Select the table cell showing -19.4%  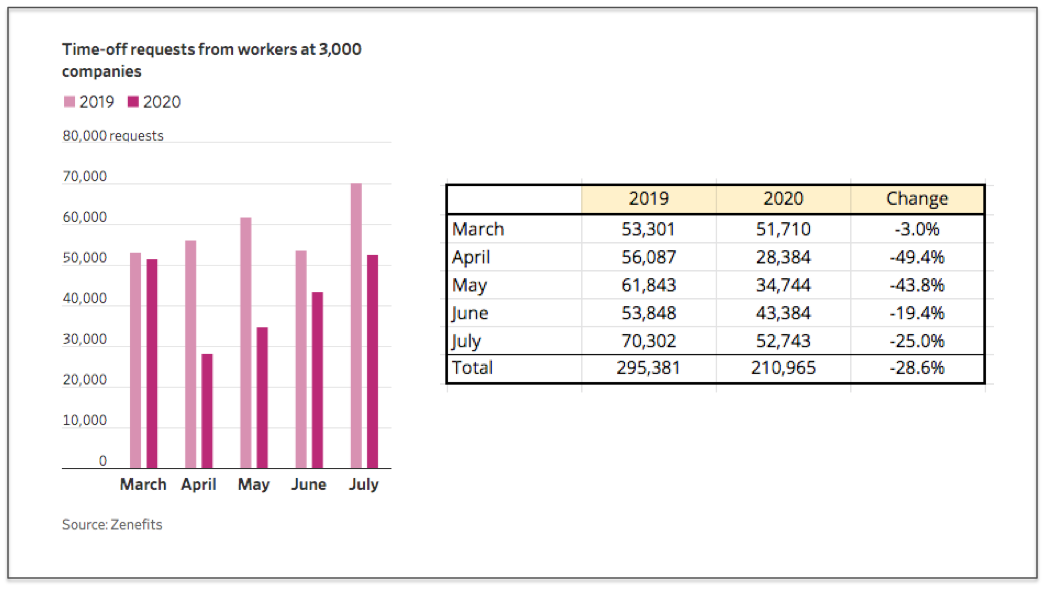[917, 313]
